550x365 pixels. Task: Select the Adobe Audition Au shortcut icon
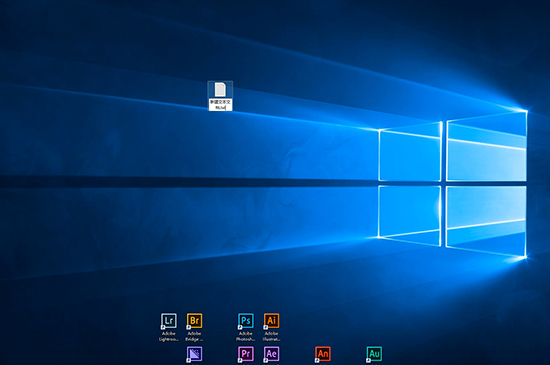(374, 354)
